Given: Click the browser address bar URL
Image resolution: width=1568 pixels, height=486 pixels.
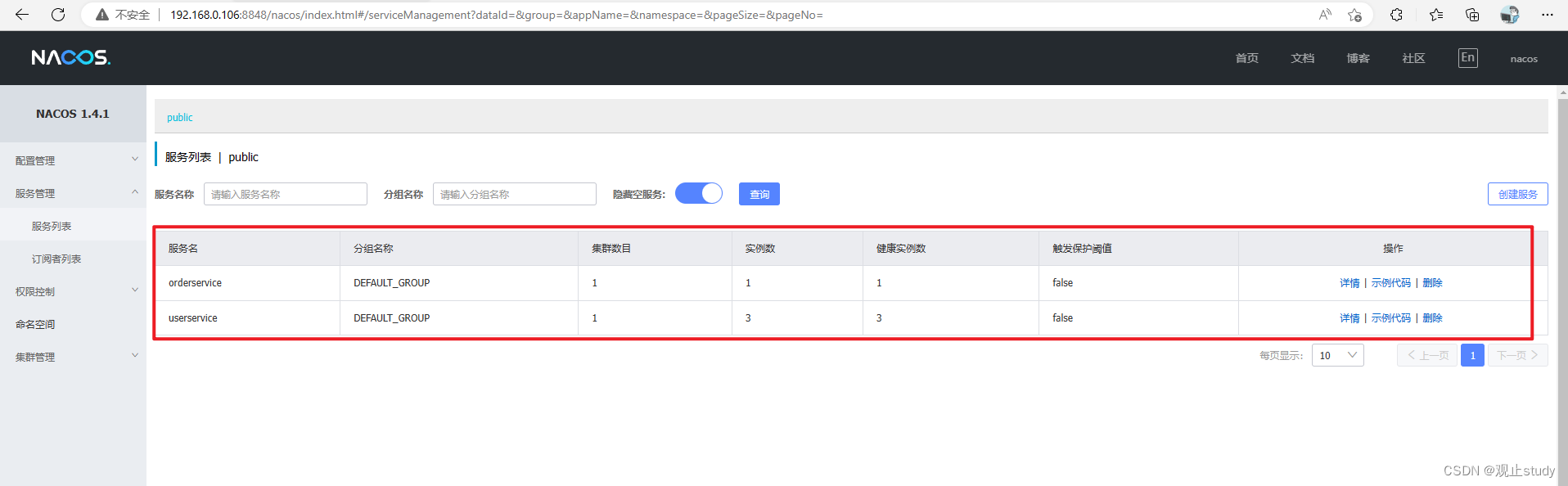Looking at the screenshot, I should [x=496, y=15].
